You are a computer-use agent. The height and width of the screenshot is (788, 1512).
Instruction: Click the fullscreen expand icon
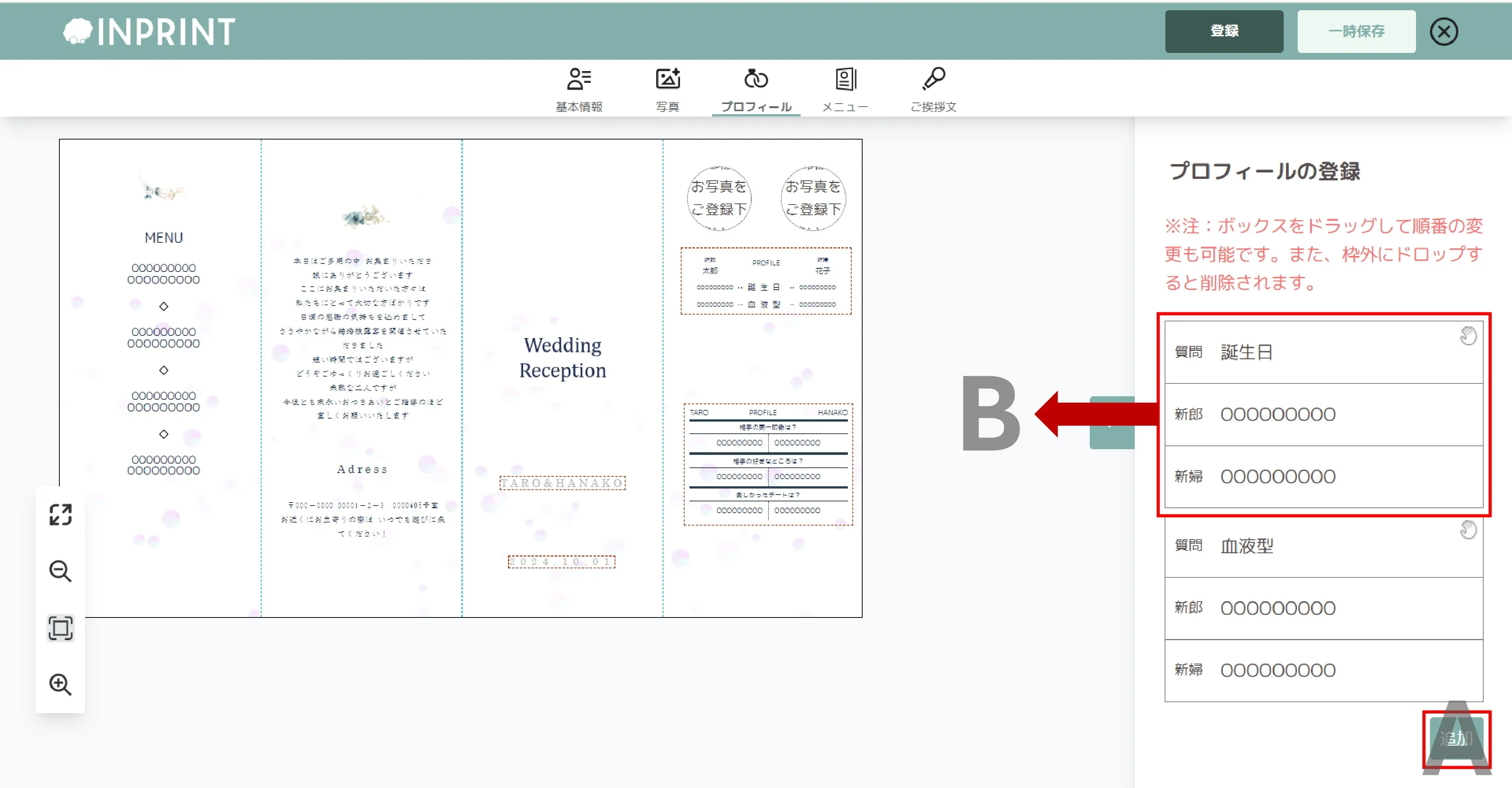point(60,514)
